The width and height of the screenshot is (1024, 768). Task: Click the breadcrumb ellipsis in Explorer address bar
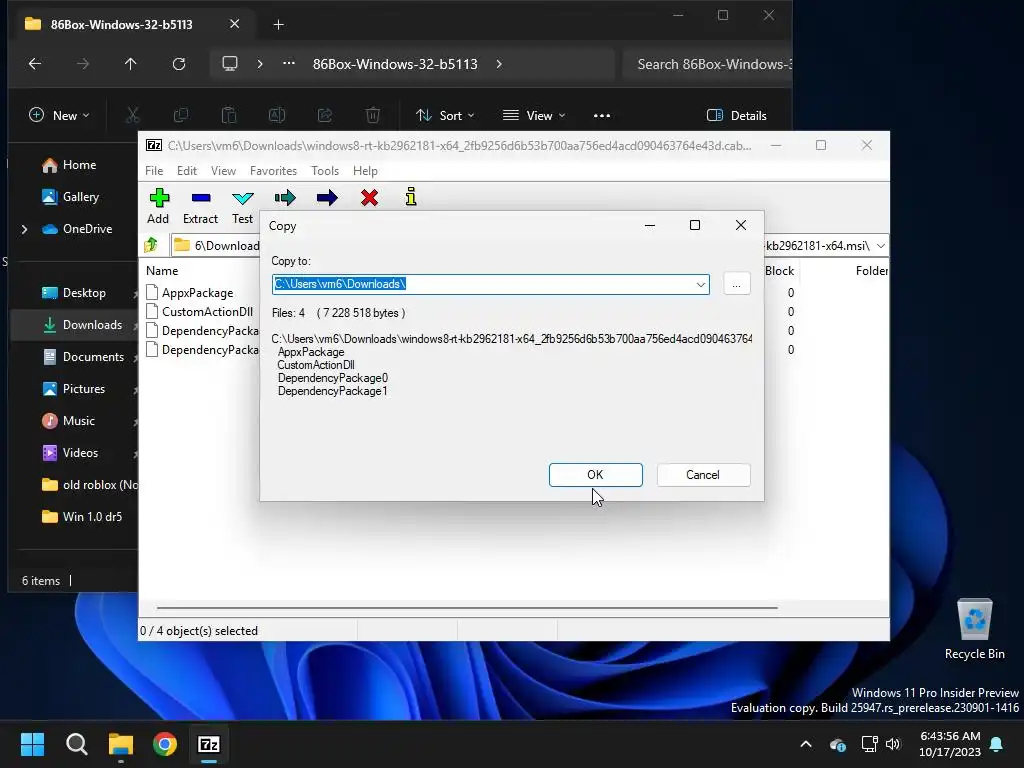289,64
